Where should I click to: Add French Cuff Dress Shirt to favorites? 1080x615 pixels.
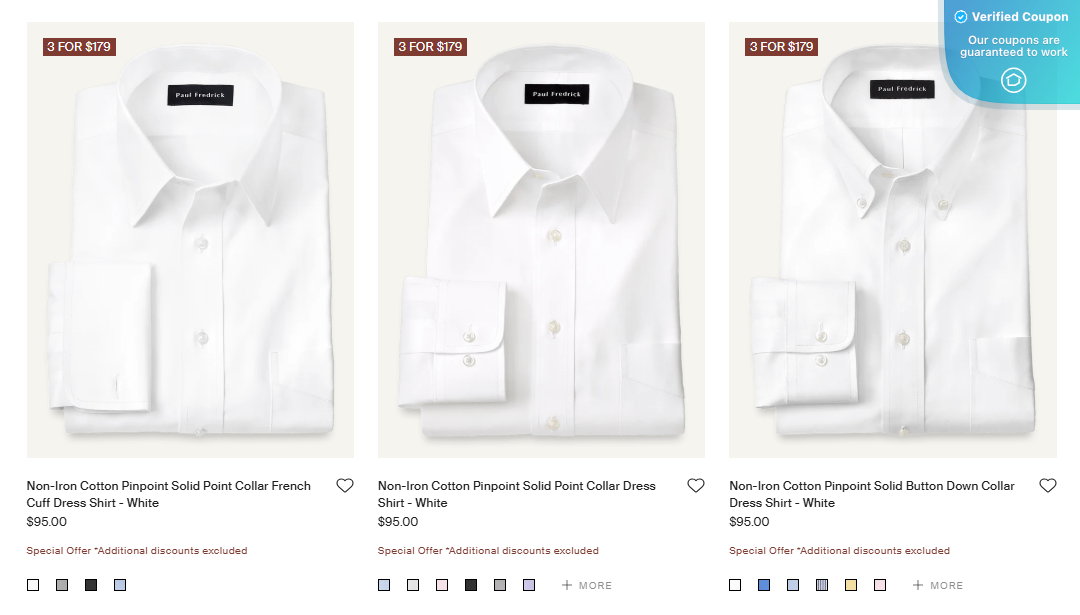point(344,485)
